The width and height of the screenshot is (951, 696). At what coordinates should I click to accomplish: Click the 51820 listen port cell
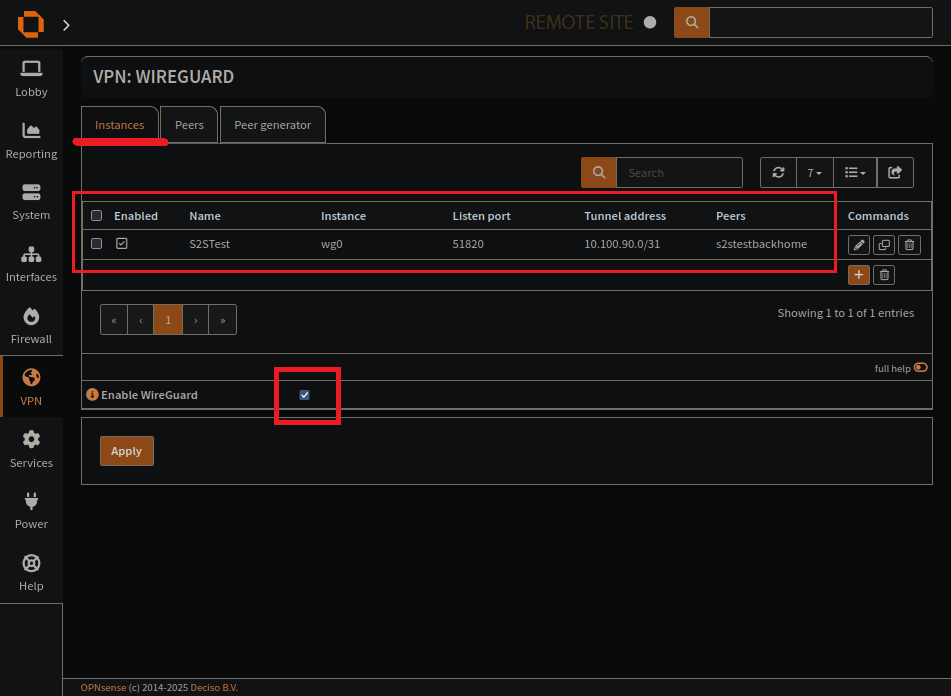pyautogui.click(x=468, y=244)
